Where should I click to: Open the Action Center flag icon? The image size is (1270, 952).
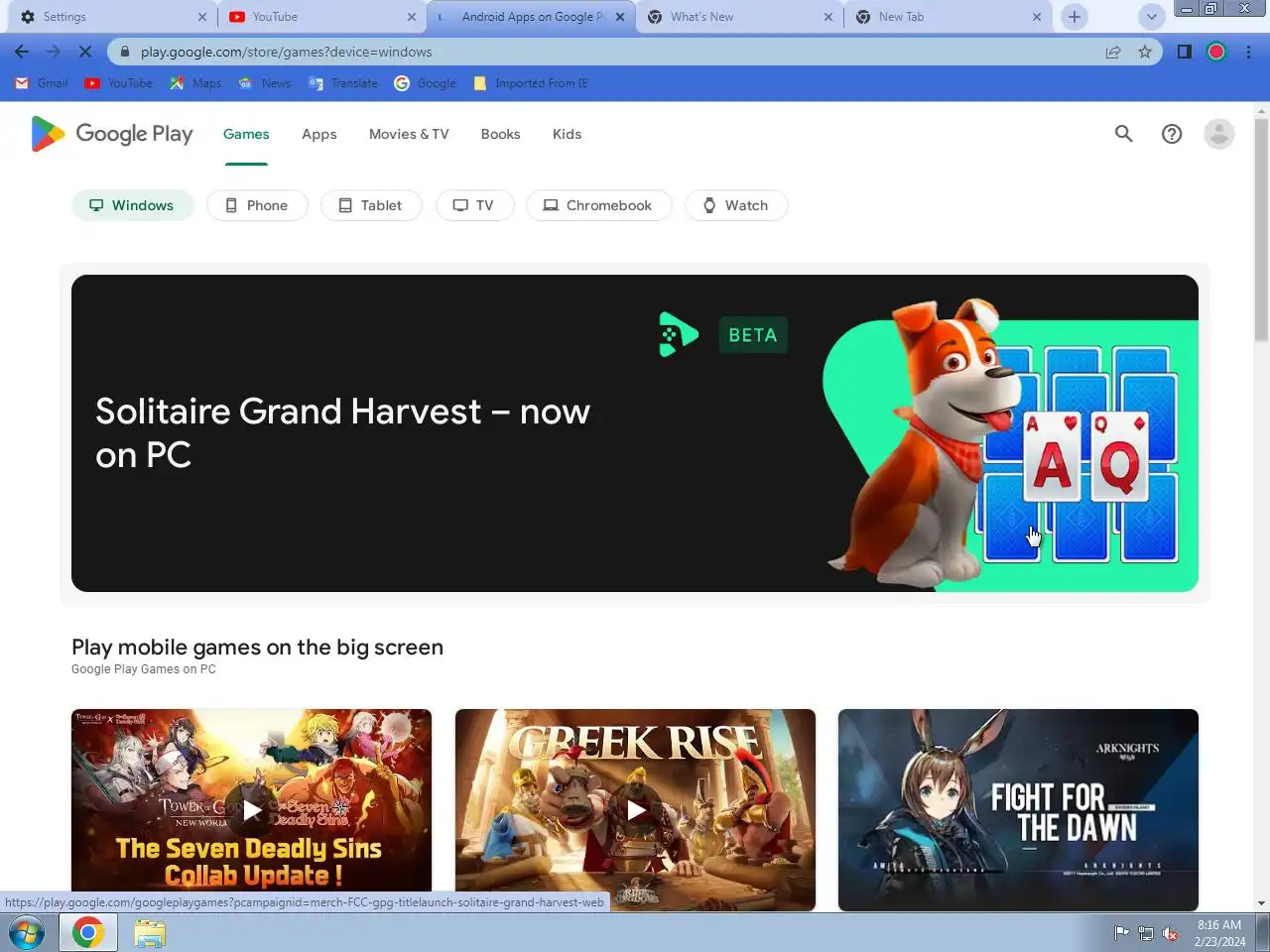click(1121, 933)
